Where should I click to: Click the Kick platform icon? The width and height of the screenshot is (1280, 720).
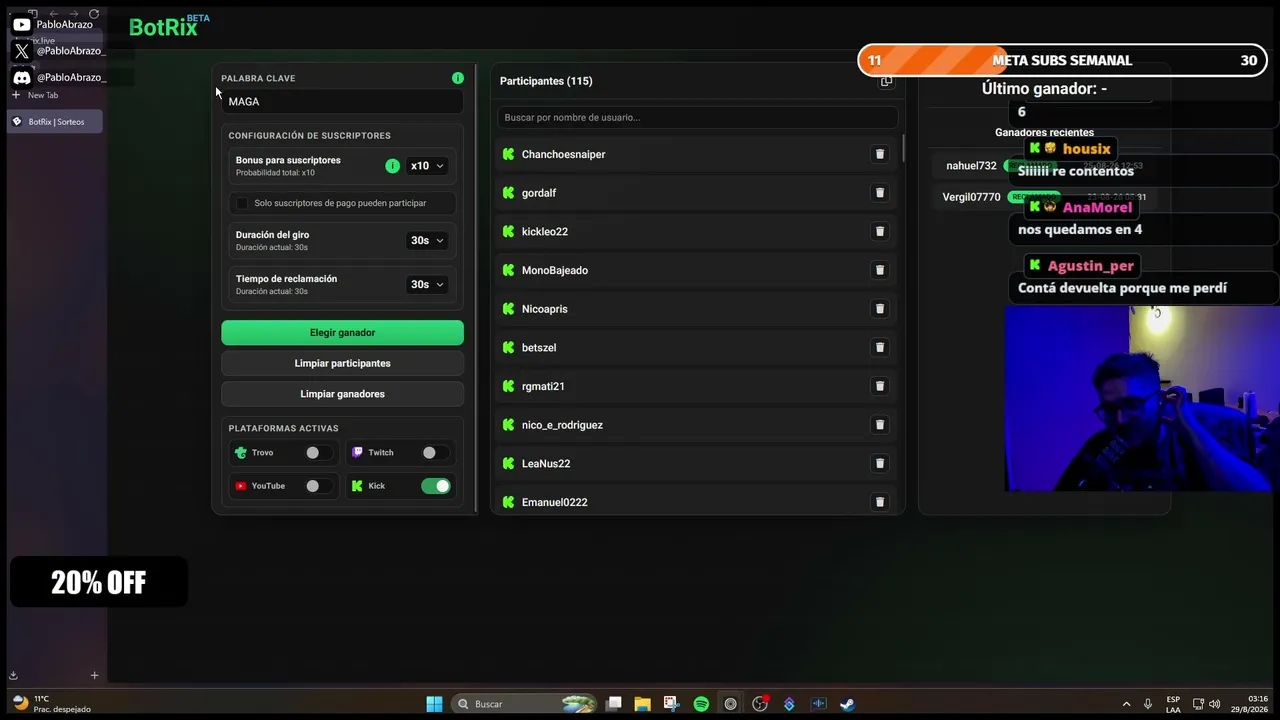[x=357, y=486]
